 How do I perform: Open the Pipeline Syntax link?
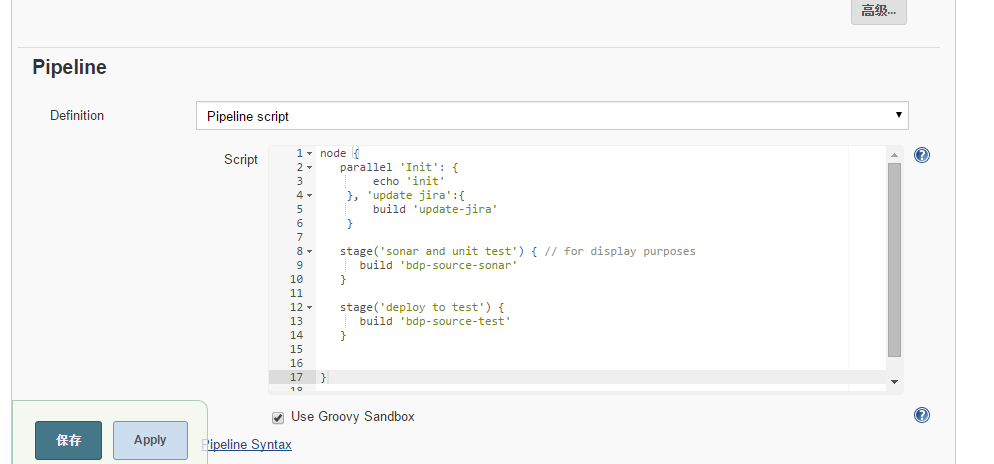(247, 444)
